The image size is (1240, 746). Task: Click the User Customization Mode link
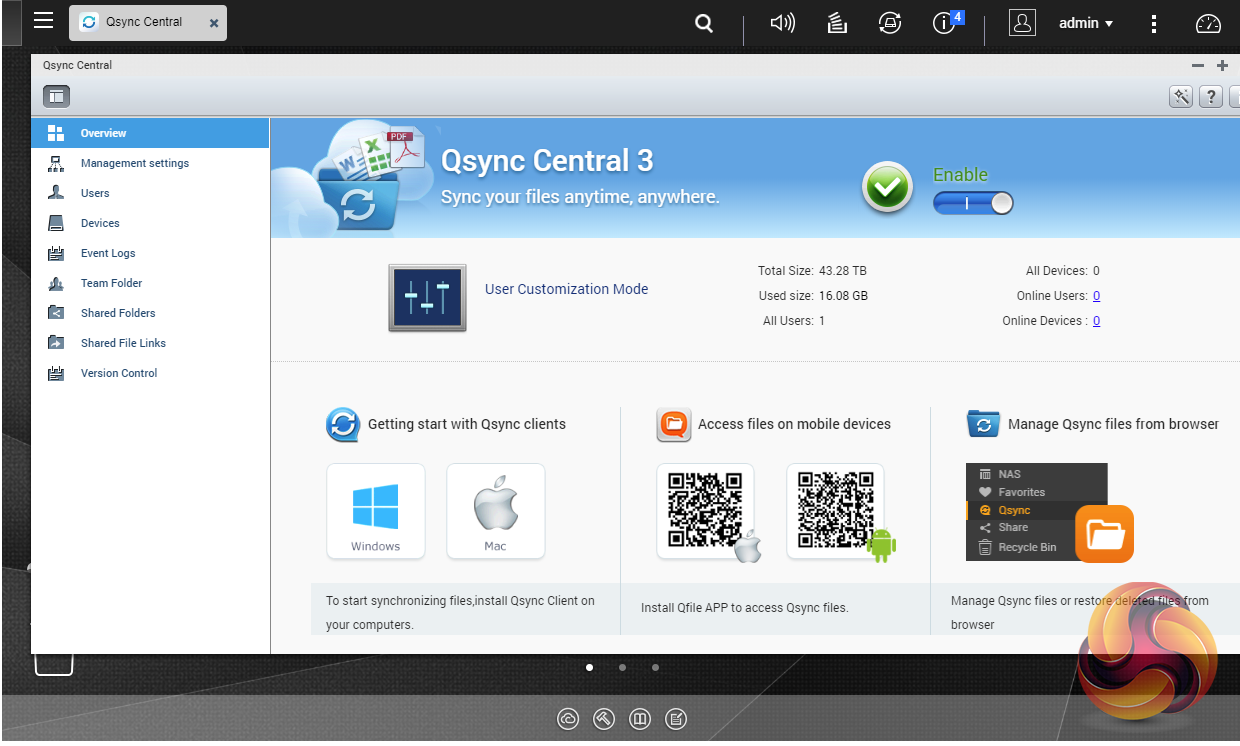[566, 289]
